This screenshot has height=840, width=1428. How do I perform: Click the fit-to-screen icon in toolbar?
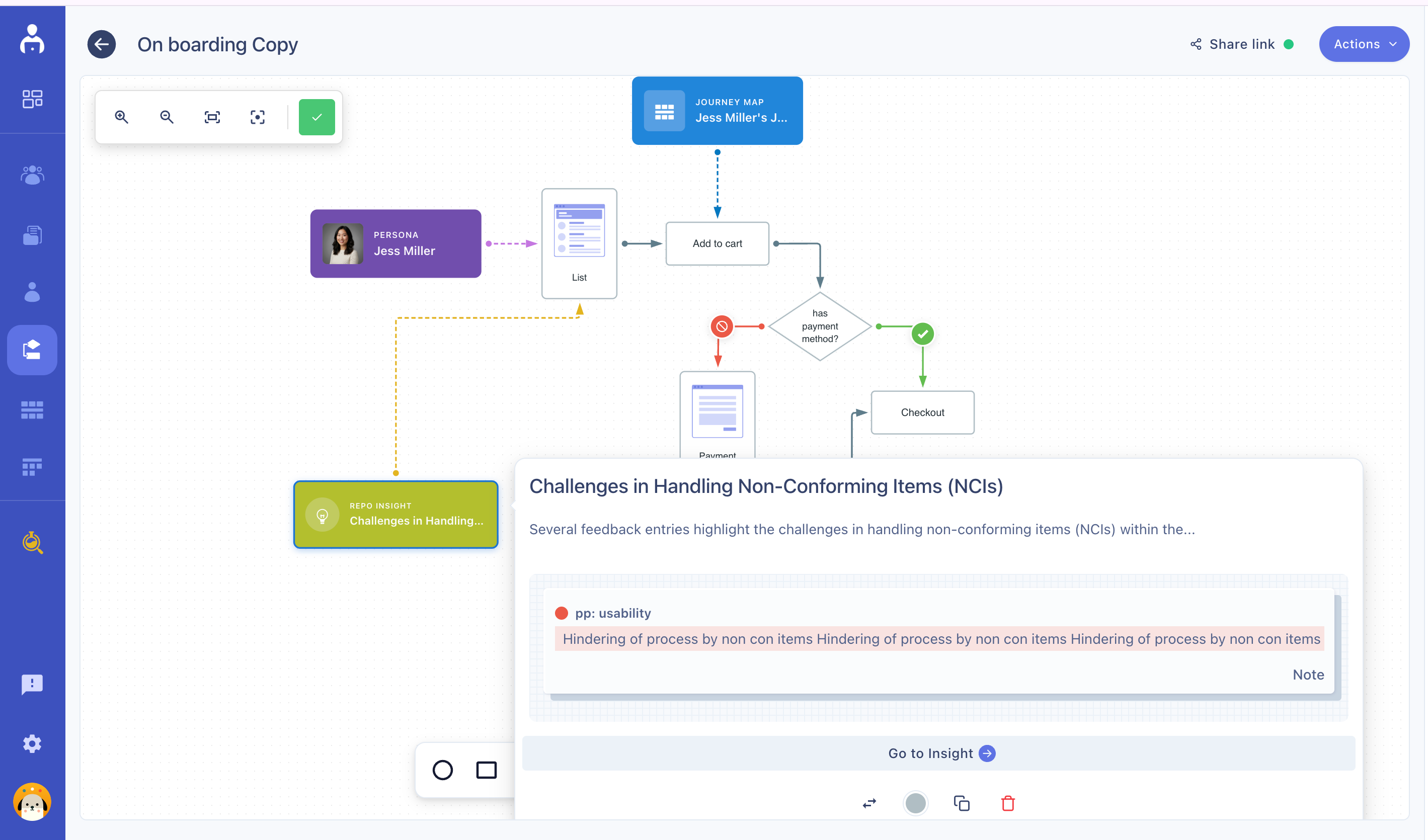tap(212, 117)
